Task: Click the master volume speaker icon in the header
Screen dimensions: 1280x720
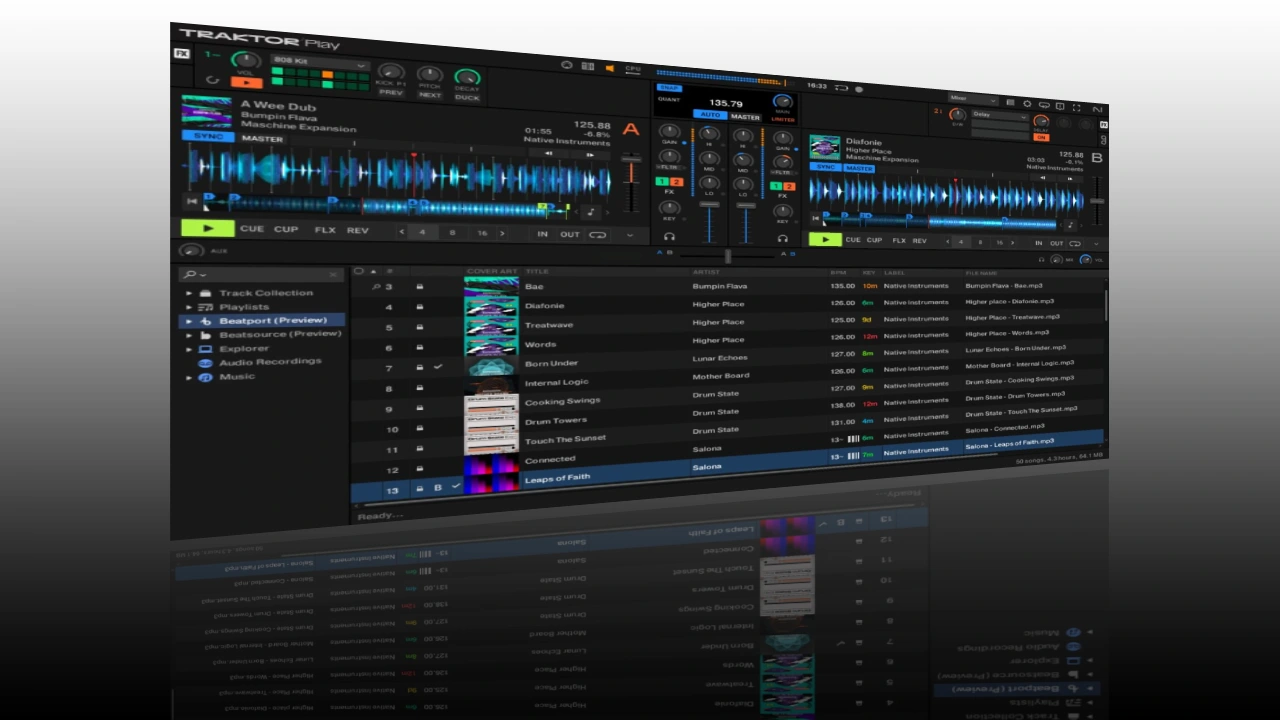Action: (609, 67)
